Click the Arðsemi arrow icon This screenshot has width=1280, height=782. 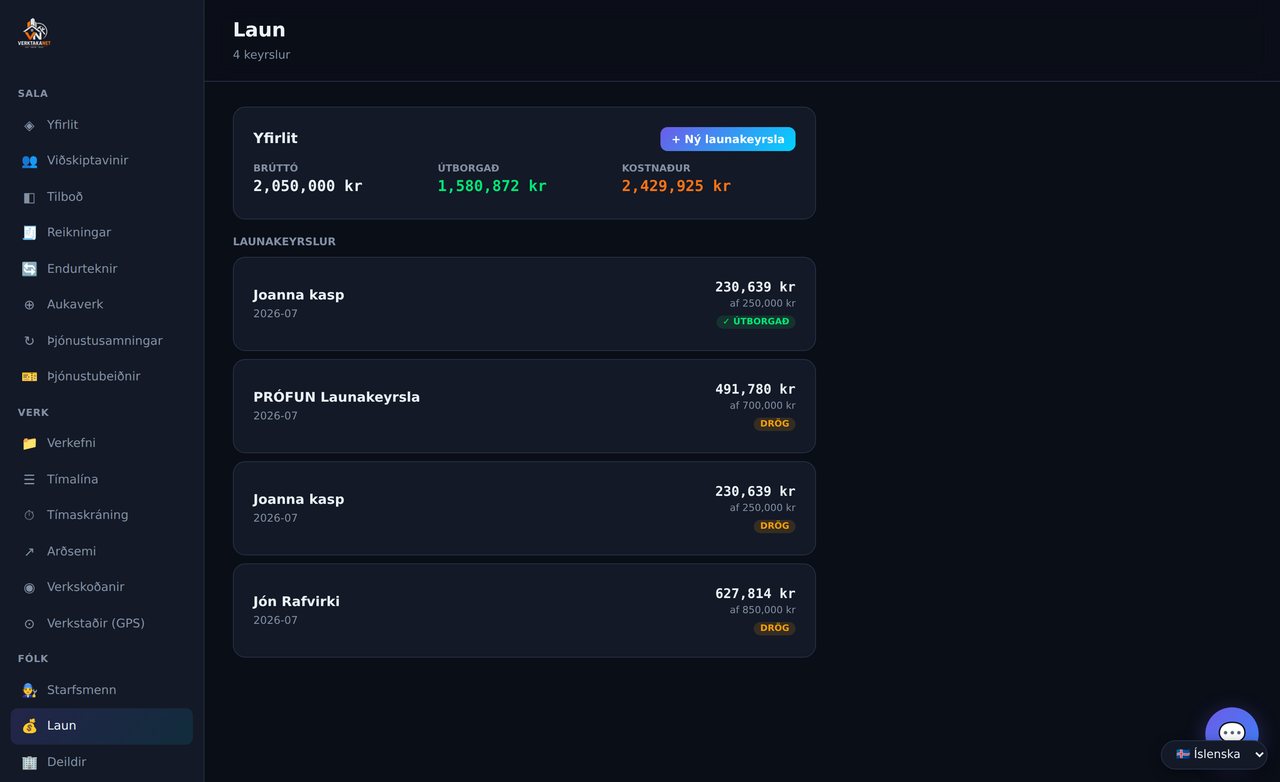29,551
